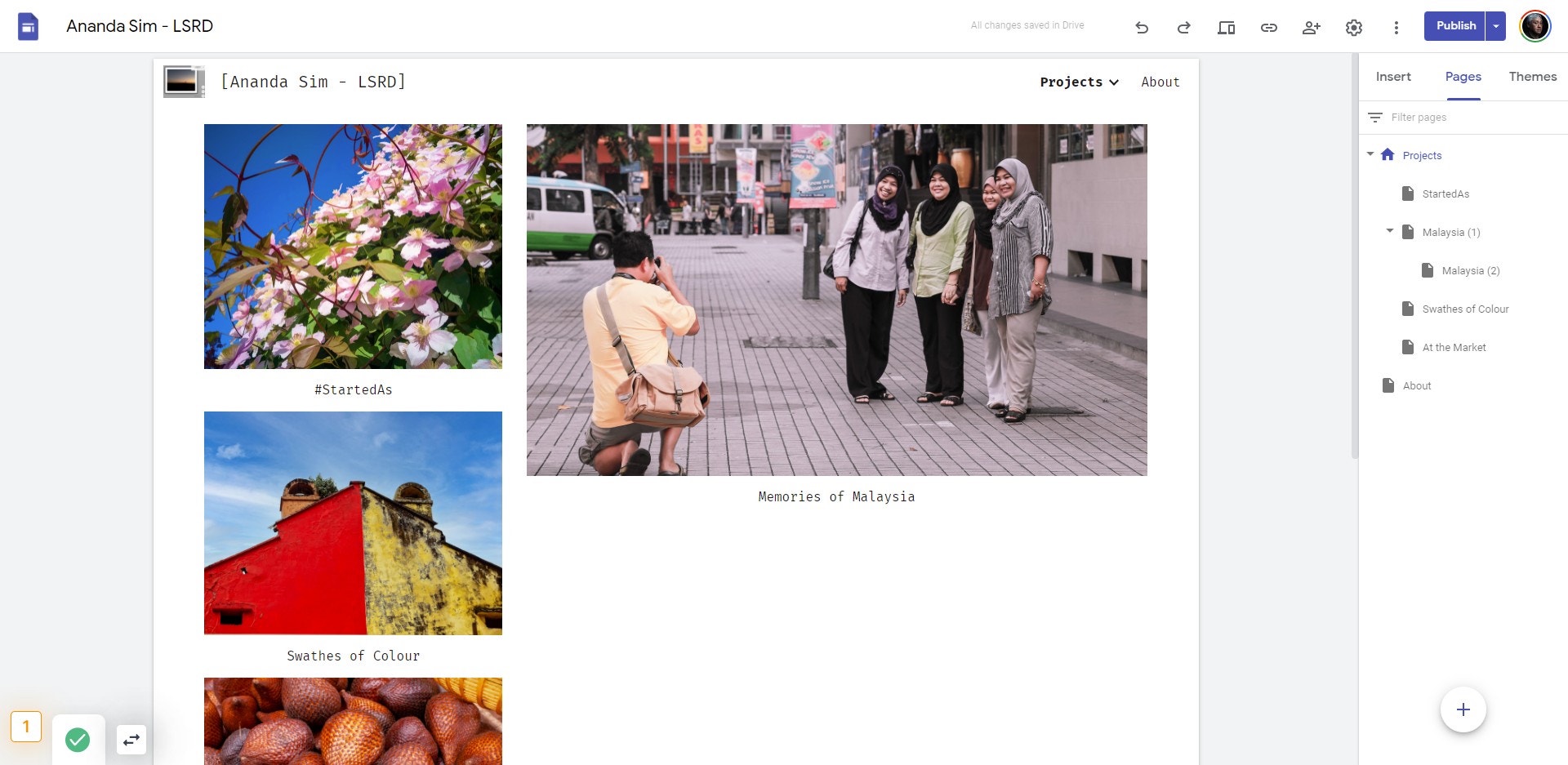The height and width of the screenshot is (765, 1568).
Task: Expand the Projects navigation dropdown
Action: point(1079,82)
